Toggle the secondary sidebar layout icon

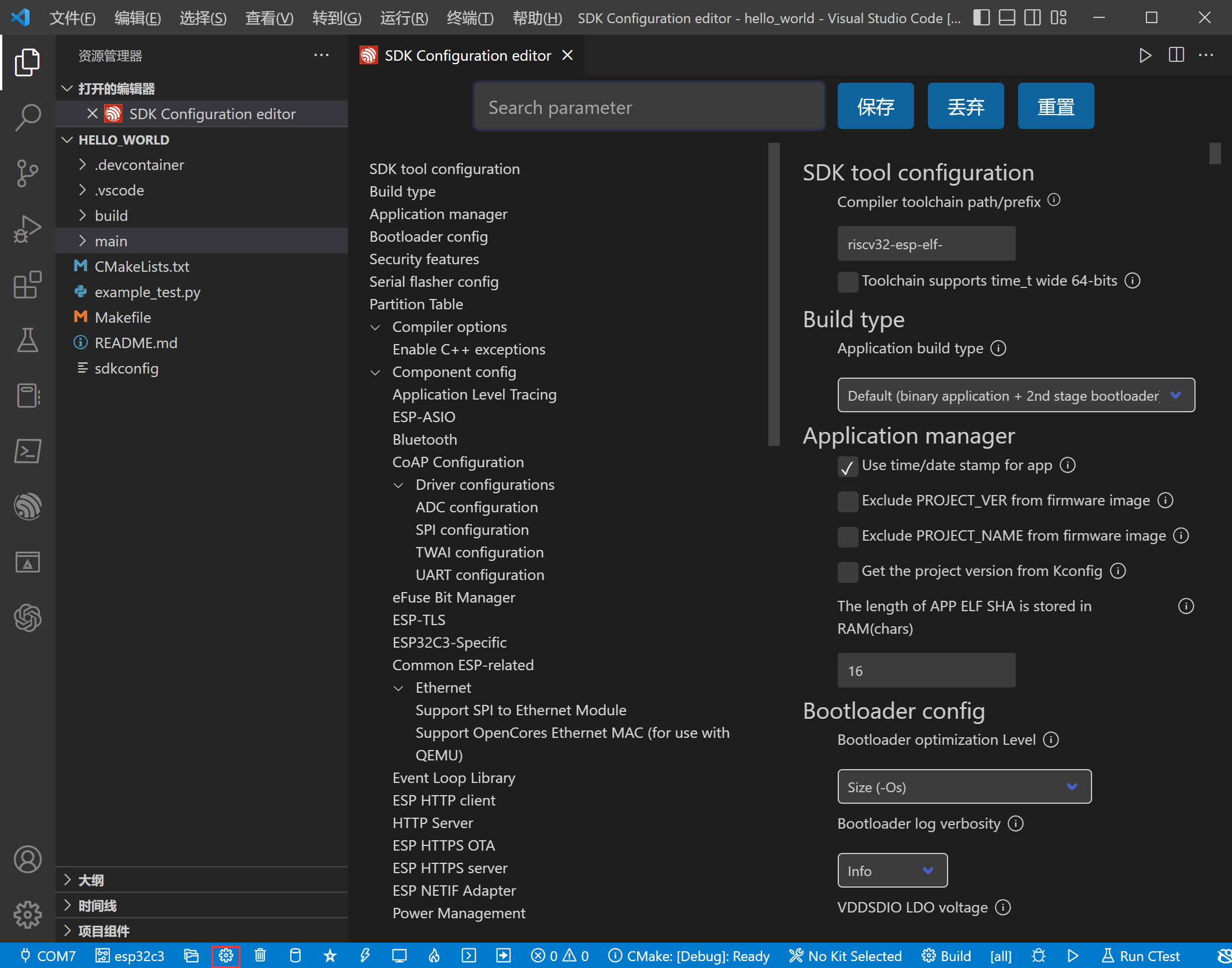1033,17
